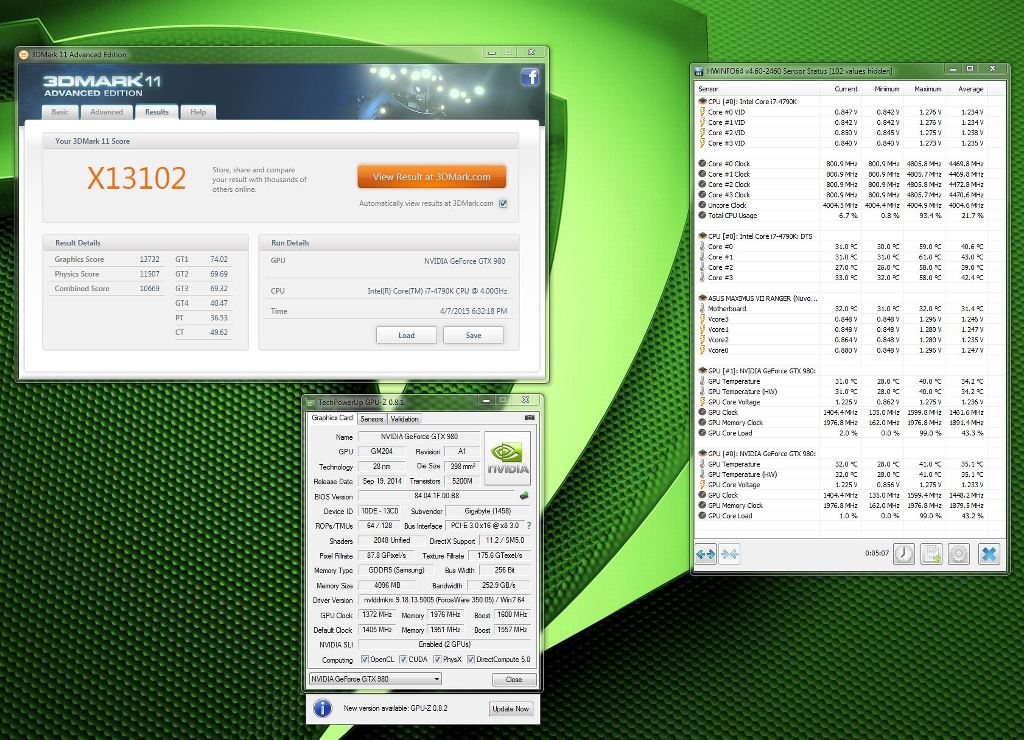Click the Driver Version field in GPU-Z
1024x740 pixels.
445,600
